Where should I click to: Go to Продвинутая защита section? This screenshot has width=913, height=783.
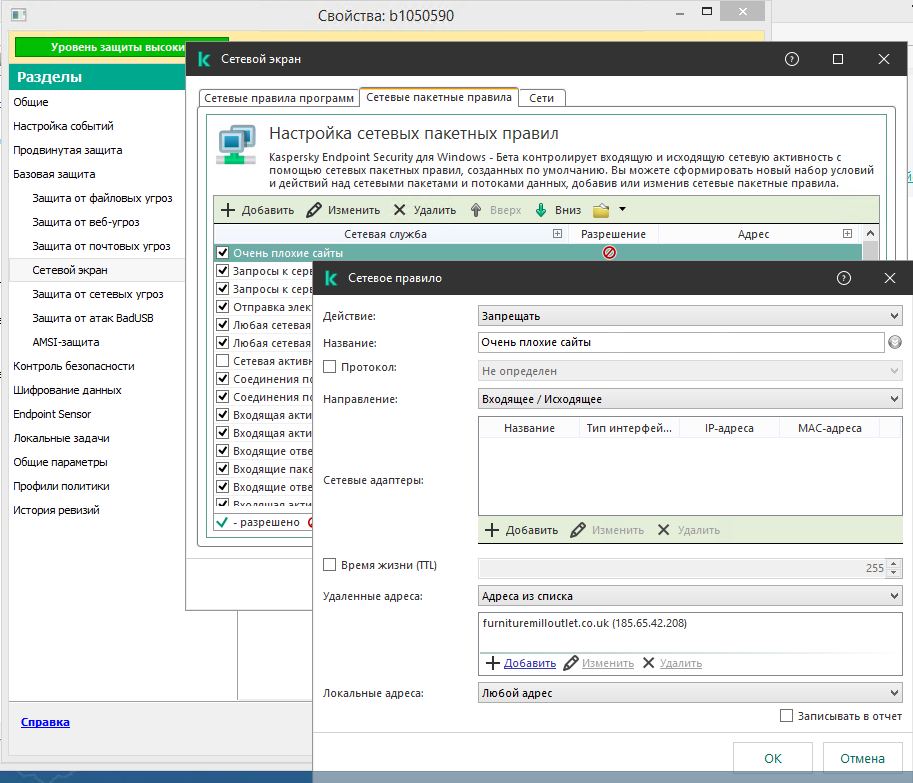68,150
